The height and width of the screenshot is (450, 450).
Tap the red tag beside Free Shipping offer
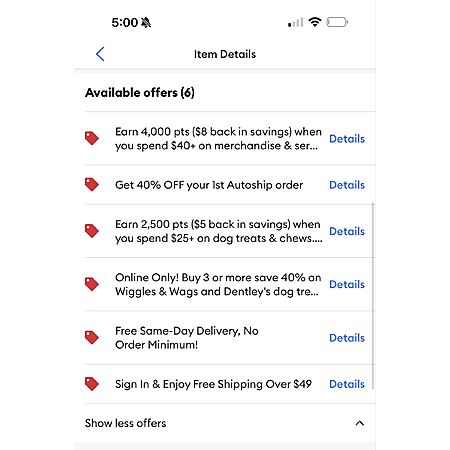click(x=92, y=384)
